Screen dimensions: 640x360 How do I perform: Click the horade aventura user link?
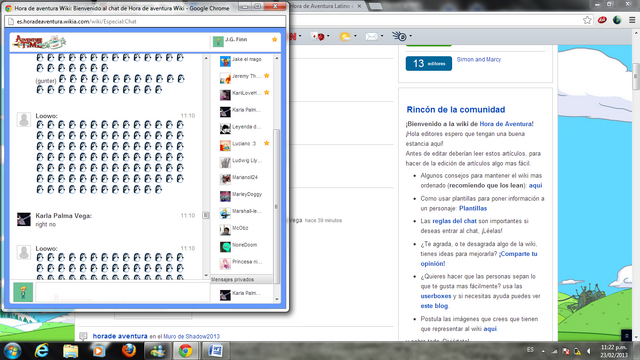120,336
